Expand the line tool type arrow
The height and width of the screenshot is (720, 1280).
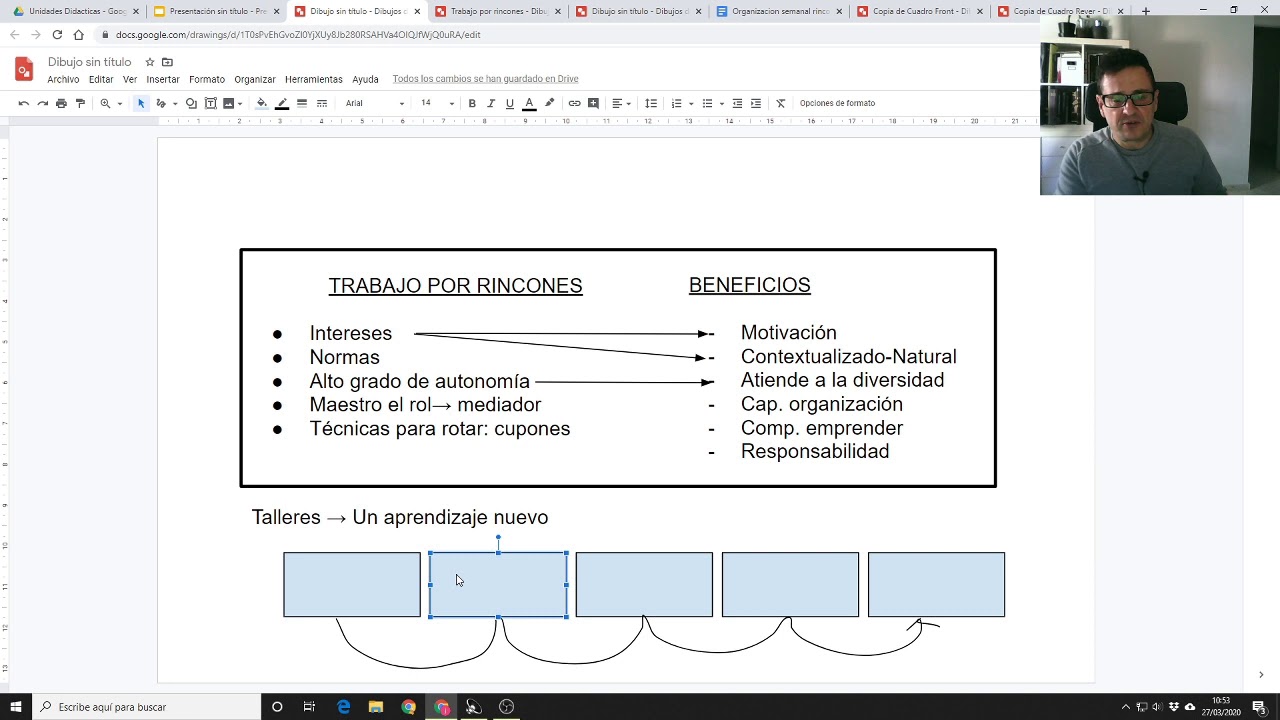174,103
